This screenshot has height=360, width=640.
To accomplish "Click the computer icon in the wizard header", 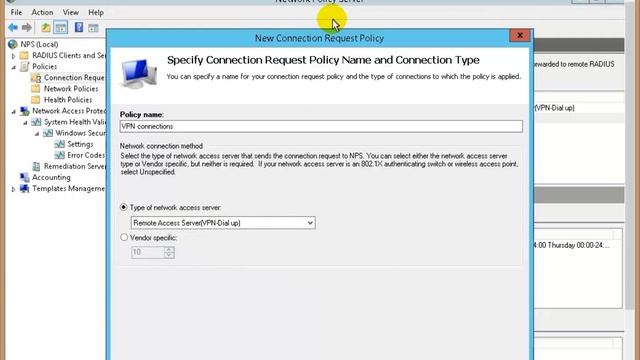I will point(139,73).
